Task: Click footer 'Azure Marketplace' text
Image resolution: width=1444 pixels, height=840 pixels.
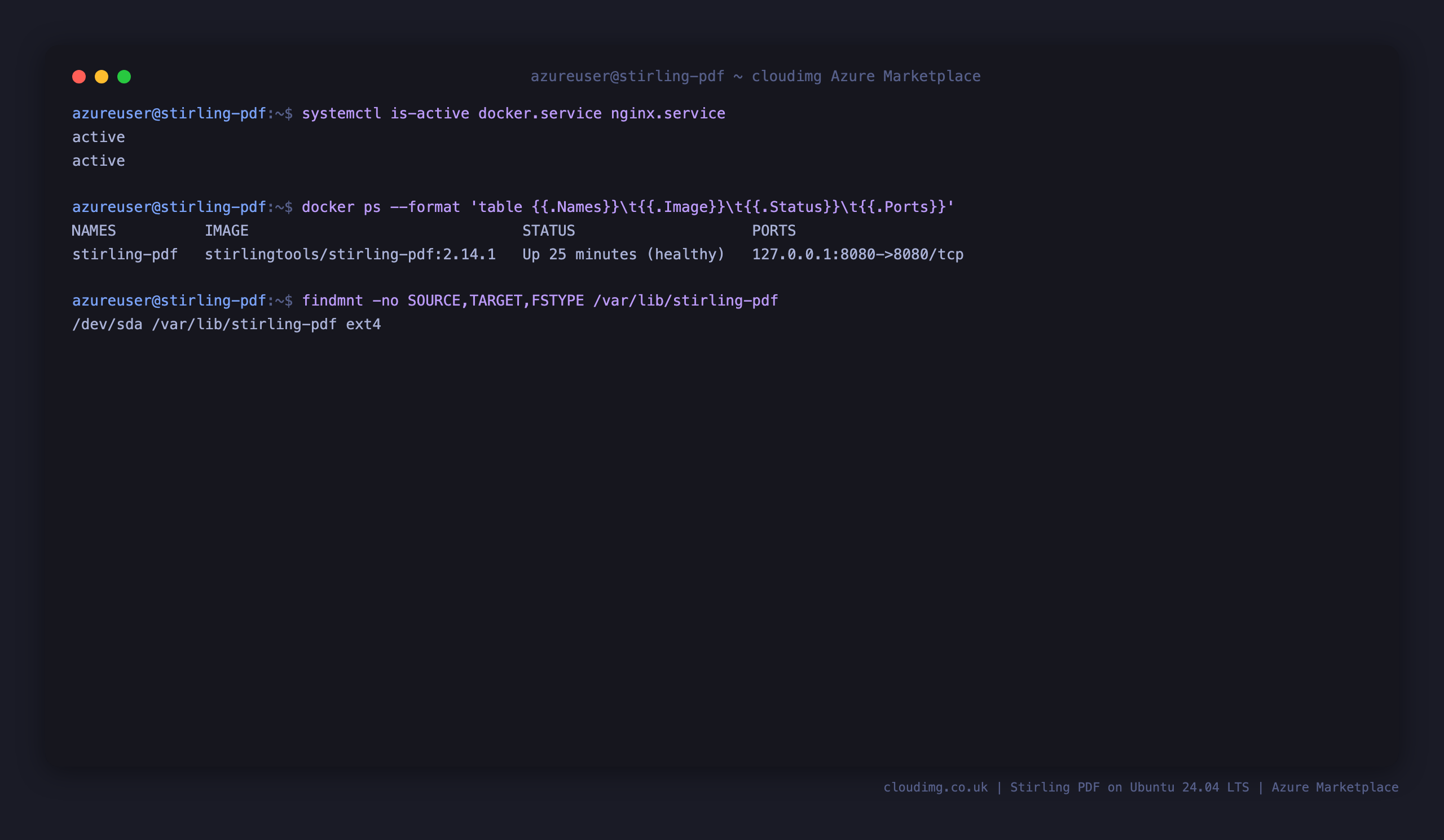Action: (1335, 788)
